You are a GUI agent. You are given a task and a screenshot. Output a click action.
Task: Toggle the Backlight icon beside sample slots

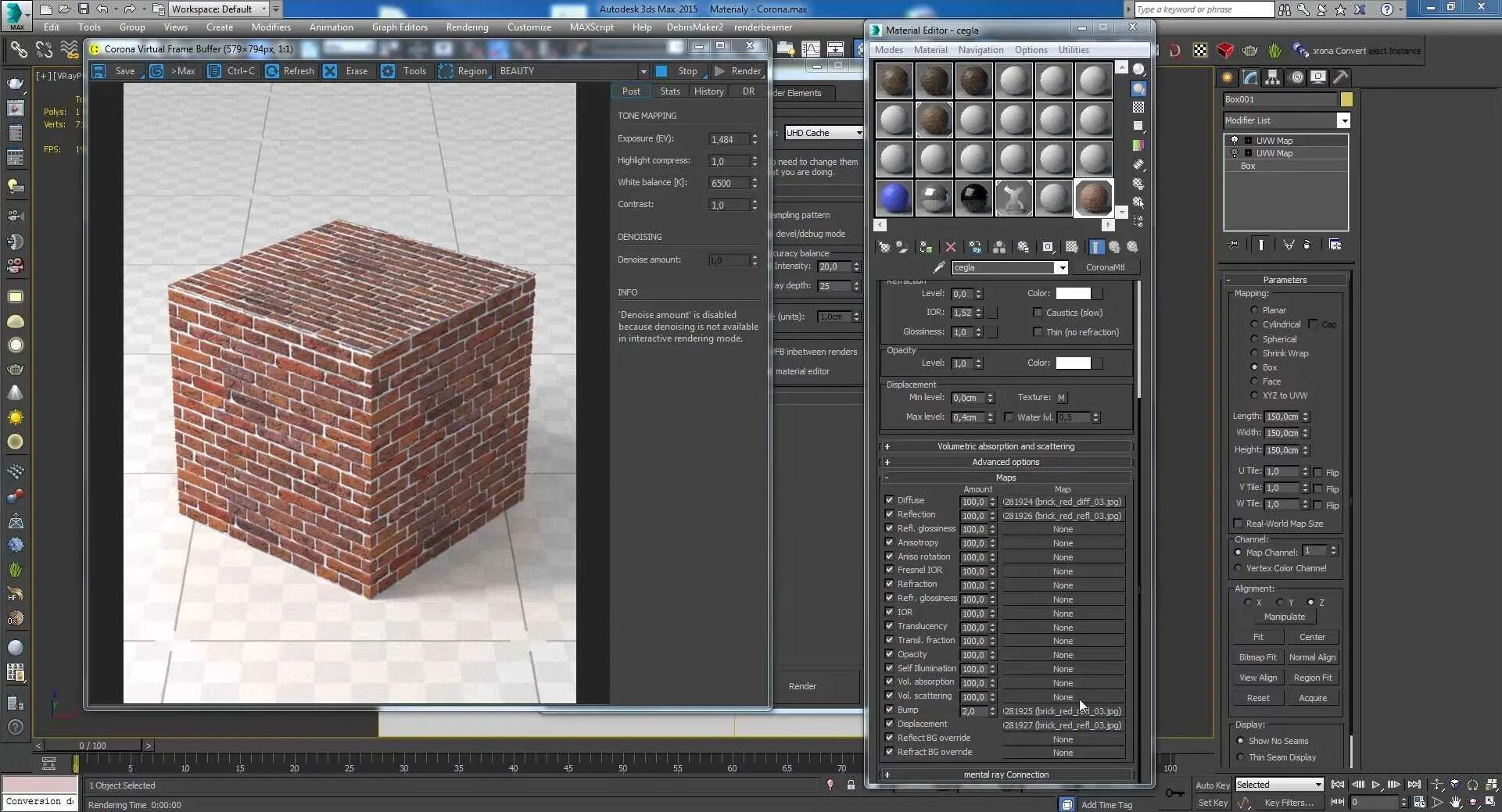coord(1138,88)
